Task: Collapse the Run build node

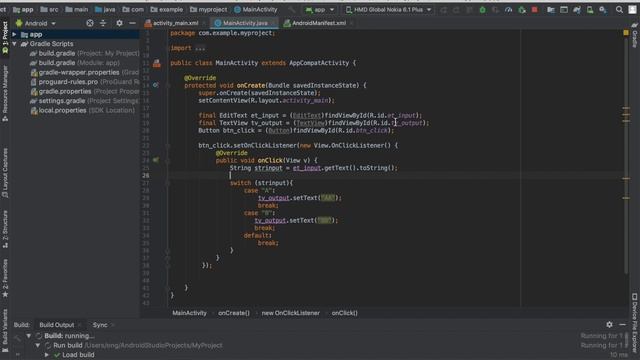Action: (38, 345)
